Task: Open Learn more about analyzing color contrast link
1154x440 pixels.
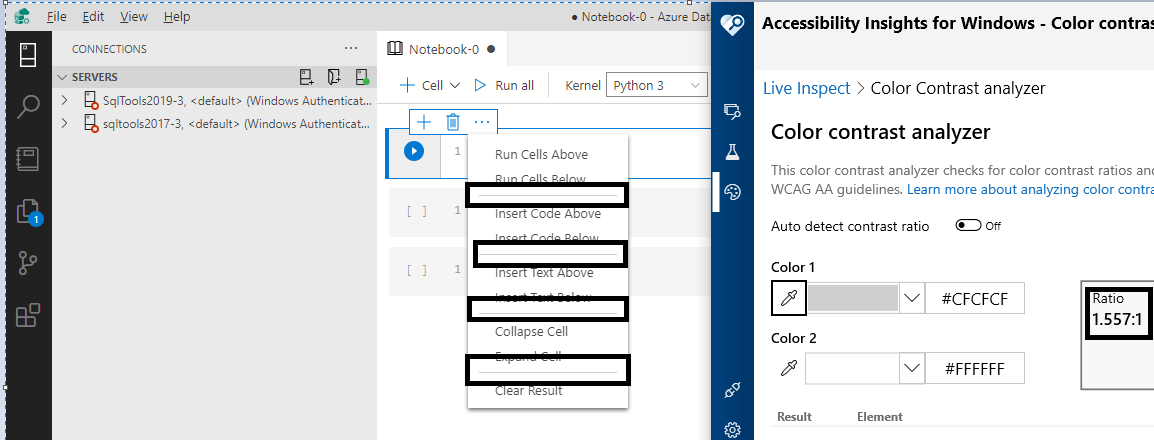Action: click(x=1030, y=189)
